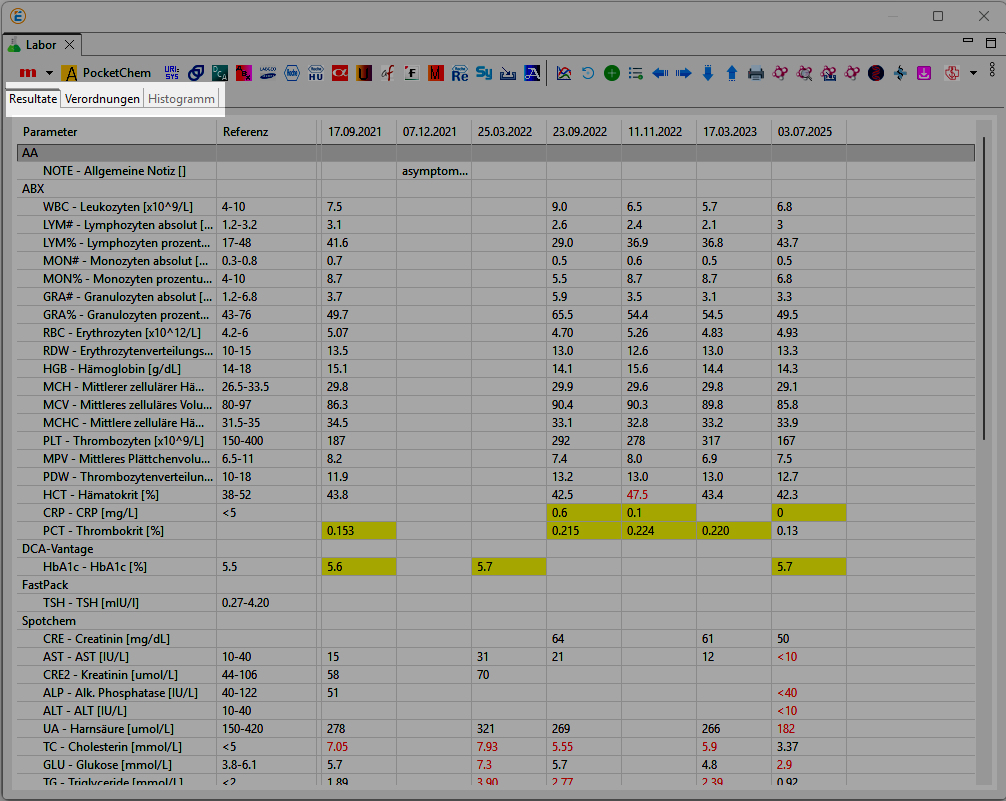Click the green add result icon
This screenshot has width=1006, height=801.
point(612,73)
